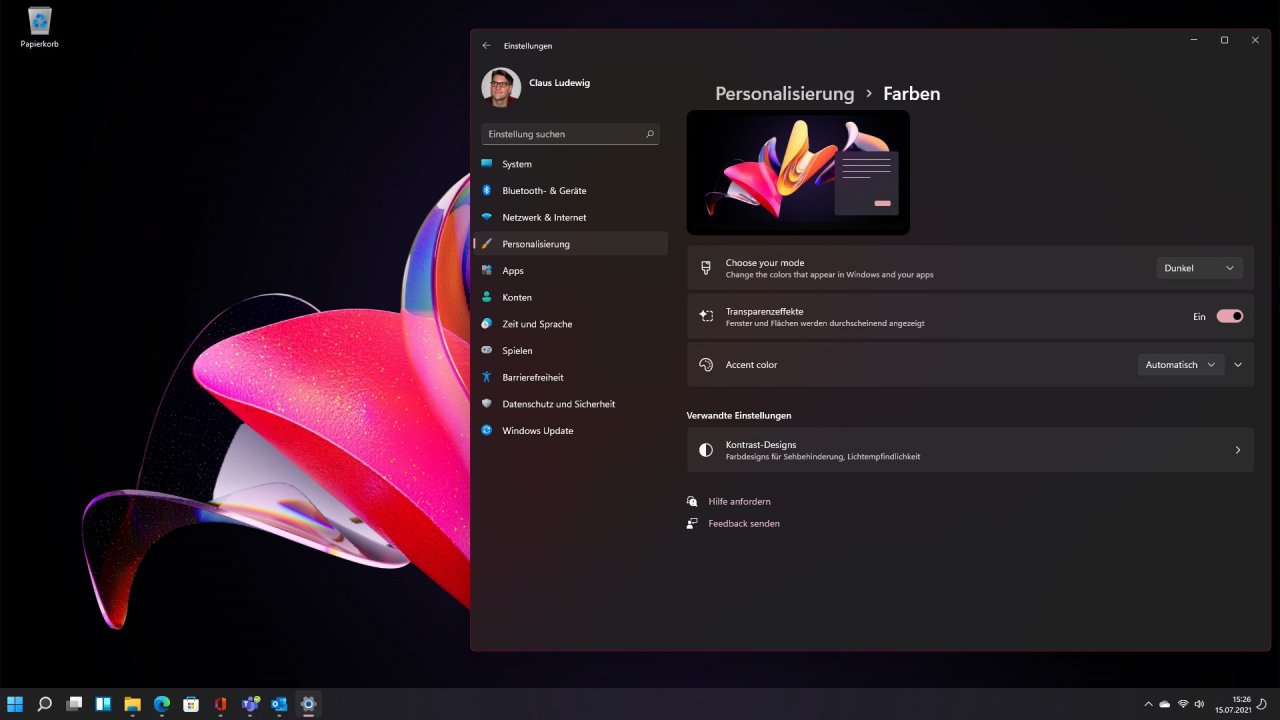1280x720 pixels.
Task: Open the Automatisch accent color dropdown
Action: pos(1181,365)
